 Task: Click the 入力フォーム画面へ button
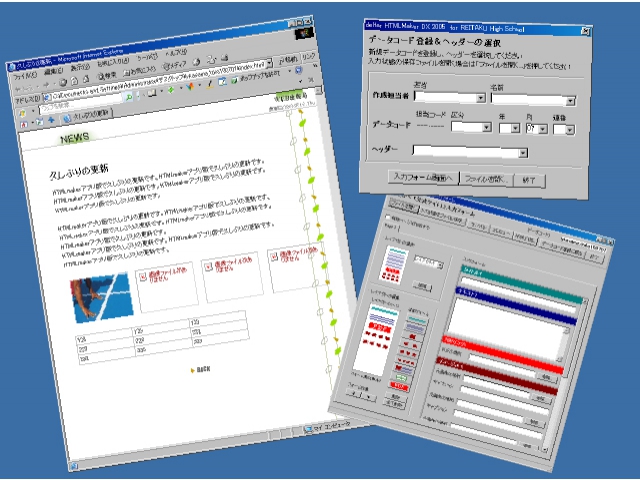point(423,178)
